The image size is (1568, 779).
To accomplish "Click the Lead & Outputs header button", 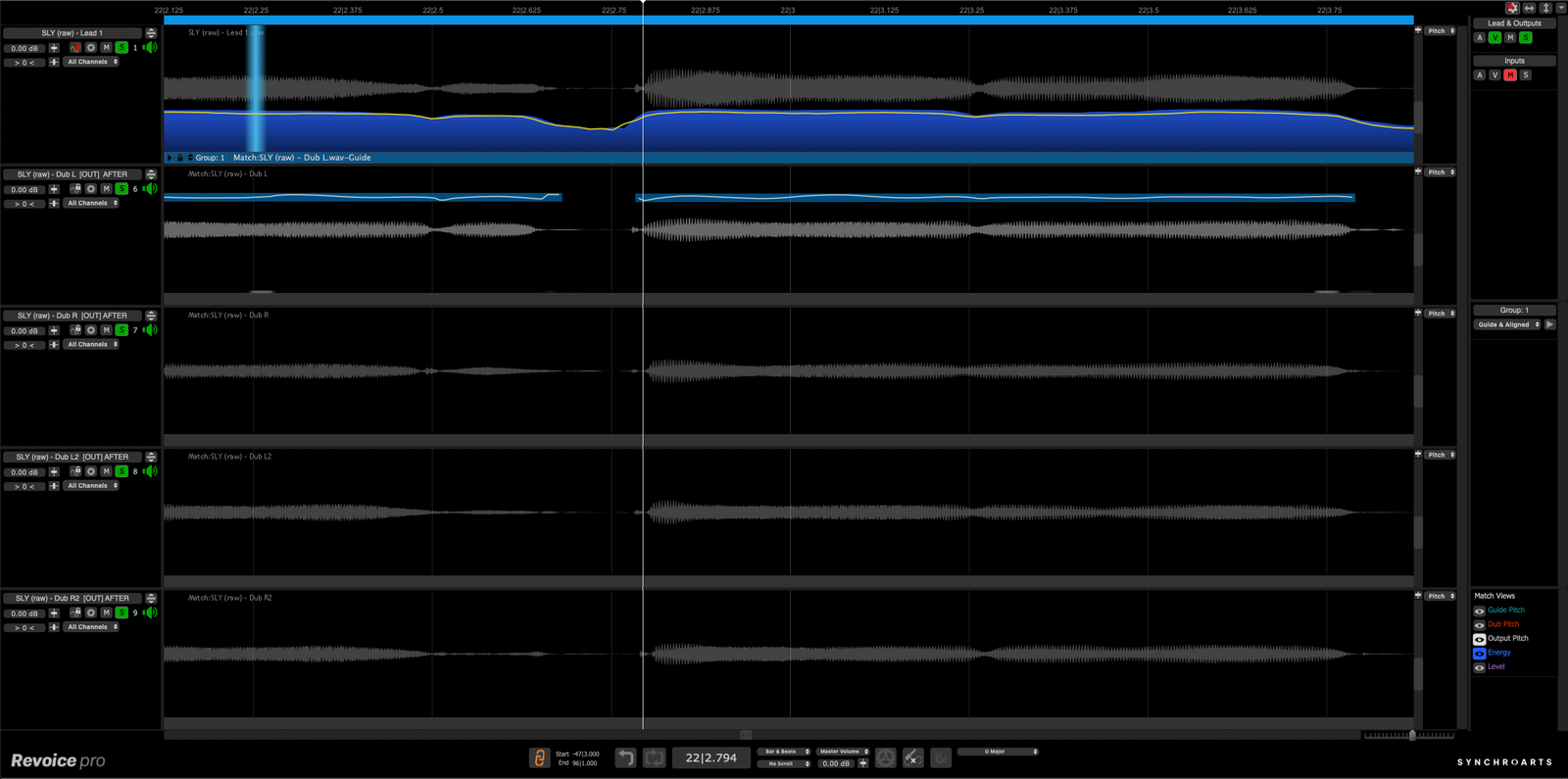I will [x=1514, y=24].
